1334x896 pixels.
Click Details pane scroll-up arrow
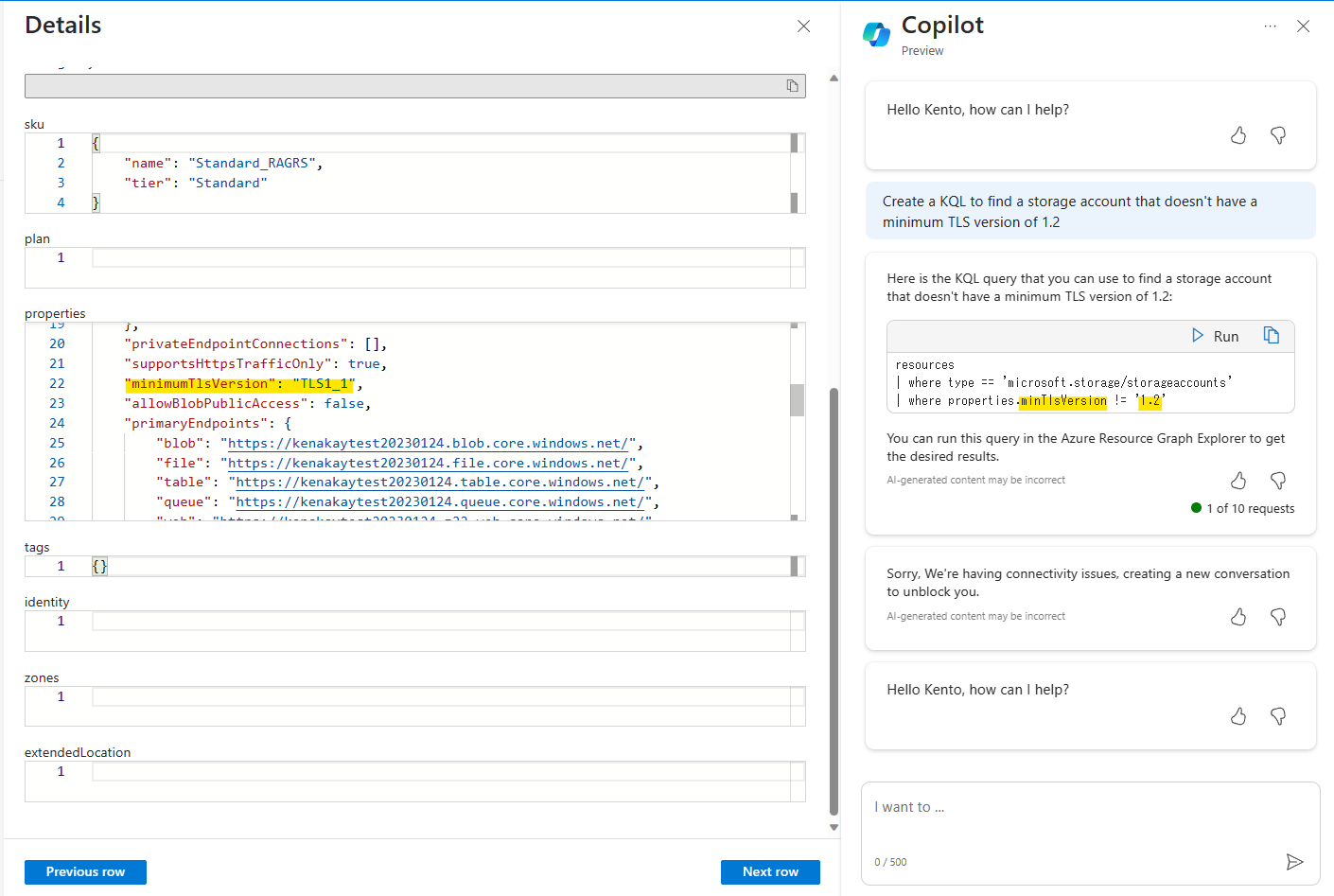[x=834, y=78]
